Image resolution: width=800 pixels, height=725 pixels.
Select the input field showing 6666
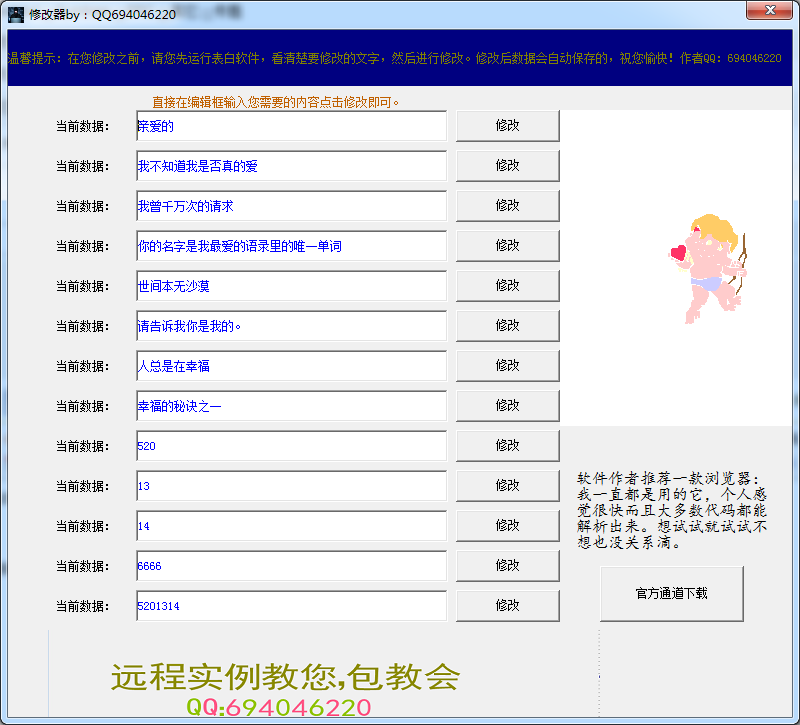291,566
